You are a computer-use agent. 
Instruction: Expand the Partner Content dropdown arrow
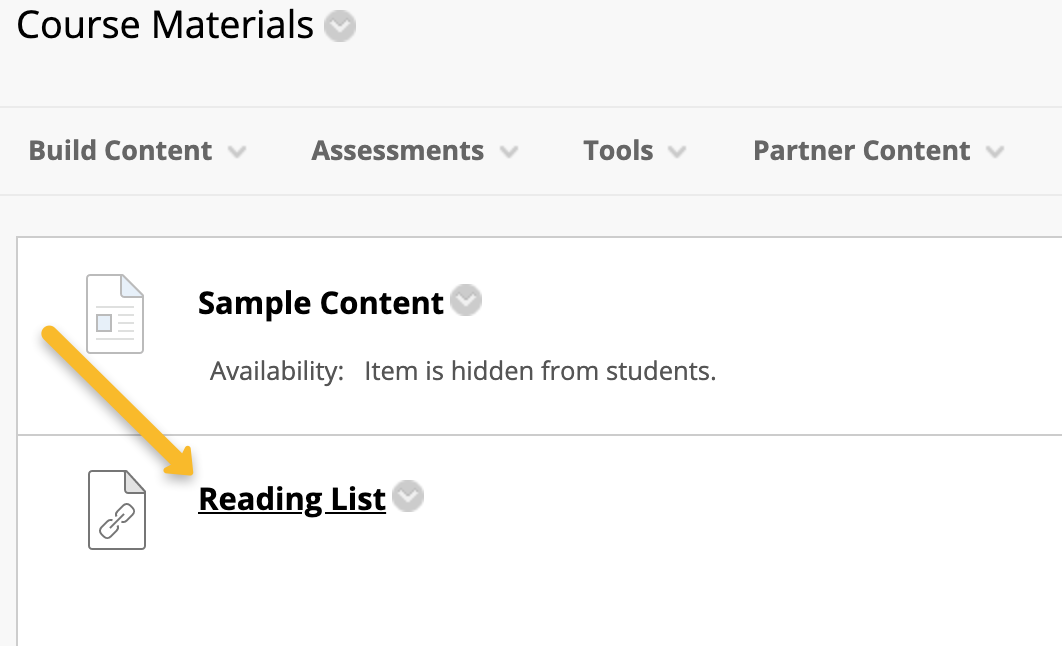pyautogui.click(x=994, y=153)
